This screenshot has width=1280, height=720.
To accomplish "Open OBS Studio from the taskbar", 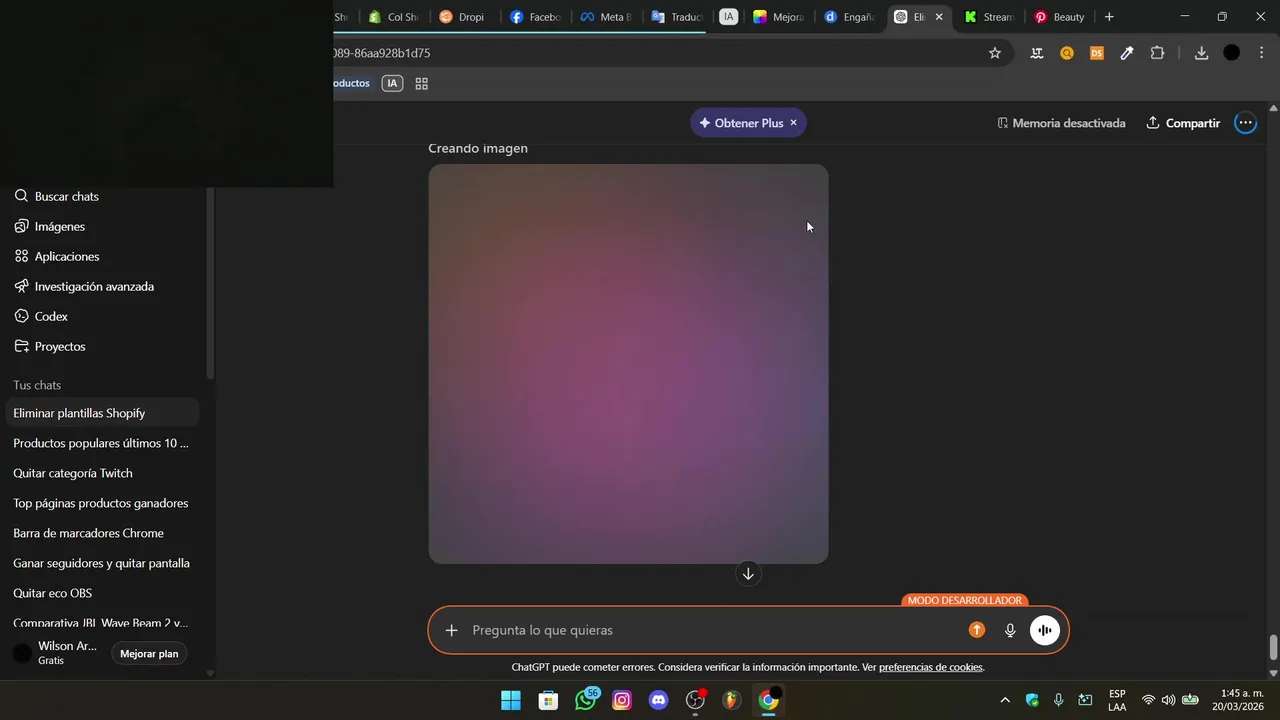I will click(x=695, y=700).
